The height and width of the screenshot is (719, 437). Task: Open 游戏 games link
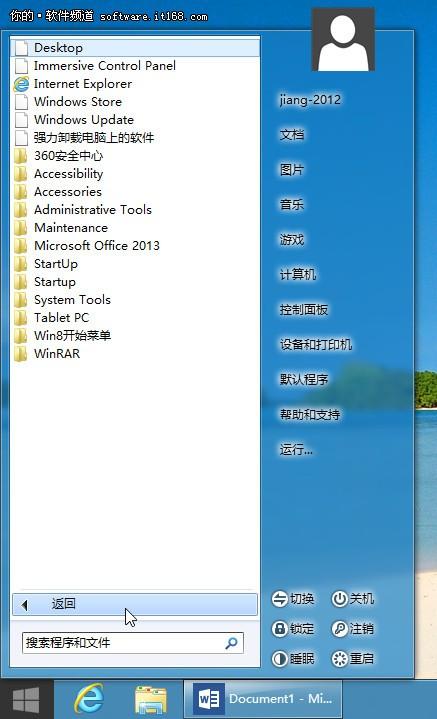pyautogui.click(x=292, y=239)
